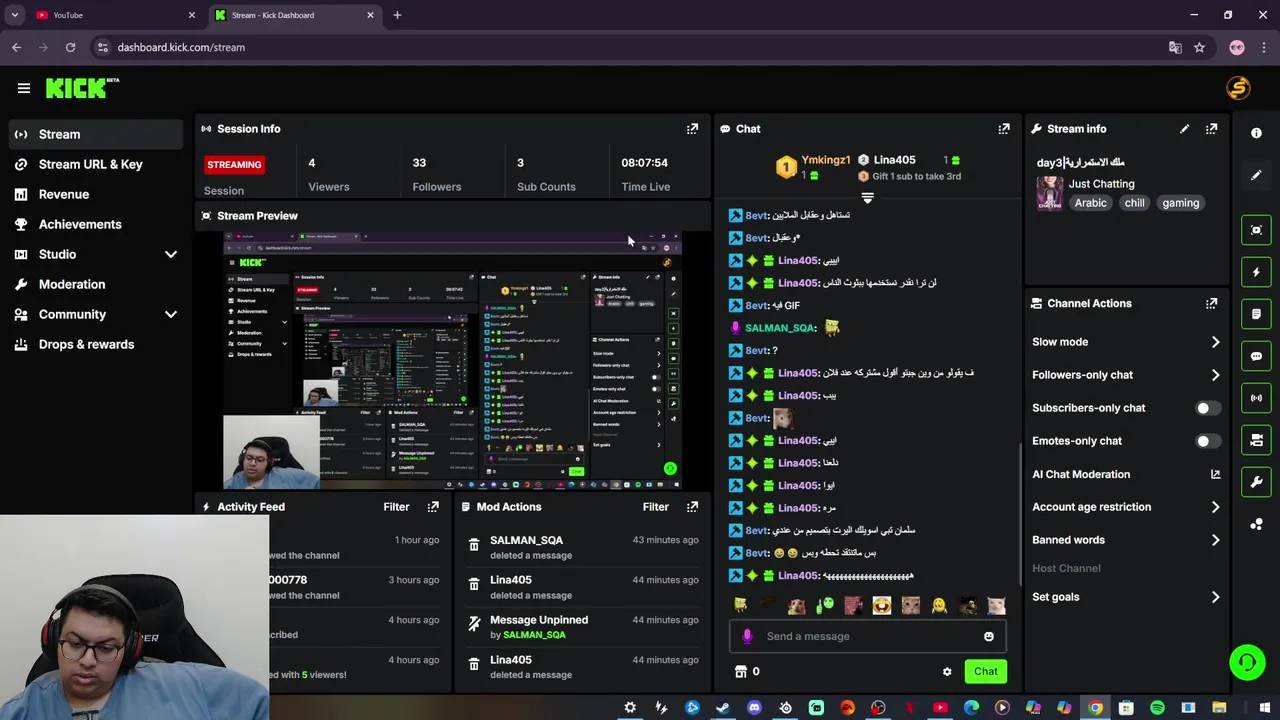Screen dimensions: 1280x720
Task: Click Lina405 username in the chat leaderboard
Action: click(x=894, y=160)
